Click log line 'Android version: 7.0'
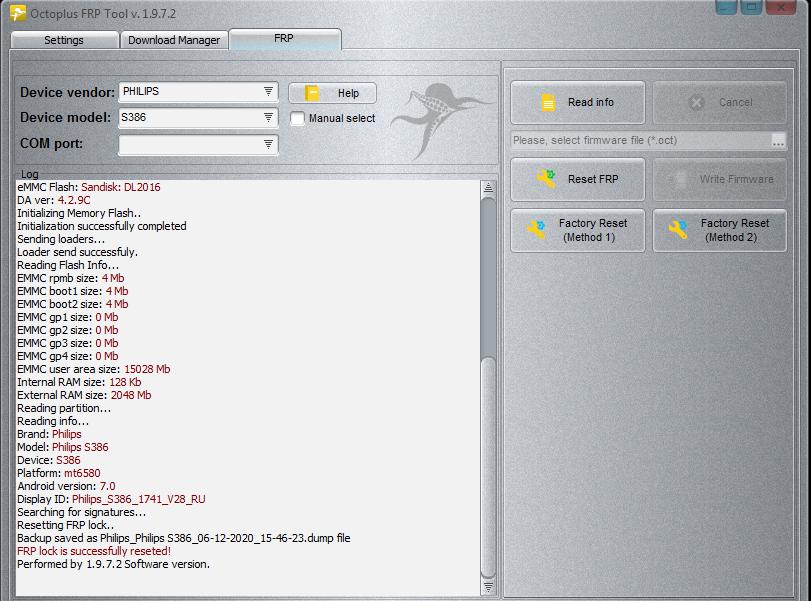The height and width of the screenshot is (601, 811). 66,486
